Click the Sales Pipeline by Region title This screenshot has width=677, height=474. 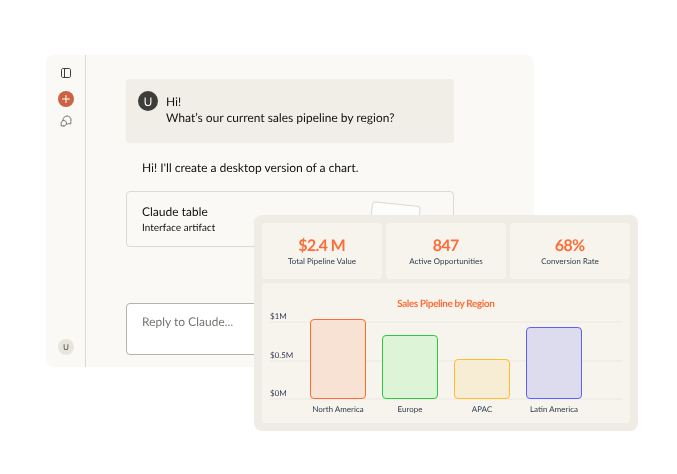(x=446, y=303)
